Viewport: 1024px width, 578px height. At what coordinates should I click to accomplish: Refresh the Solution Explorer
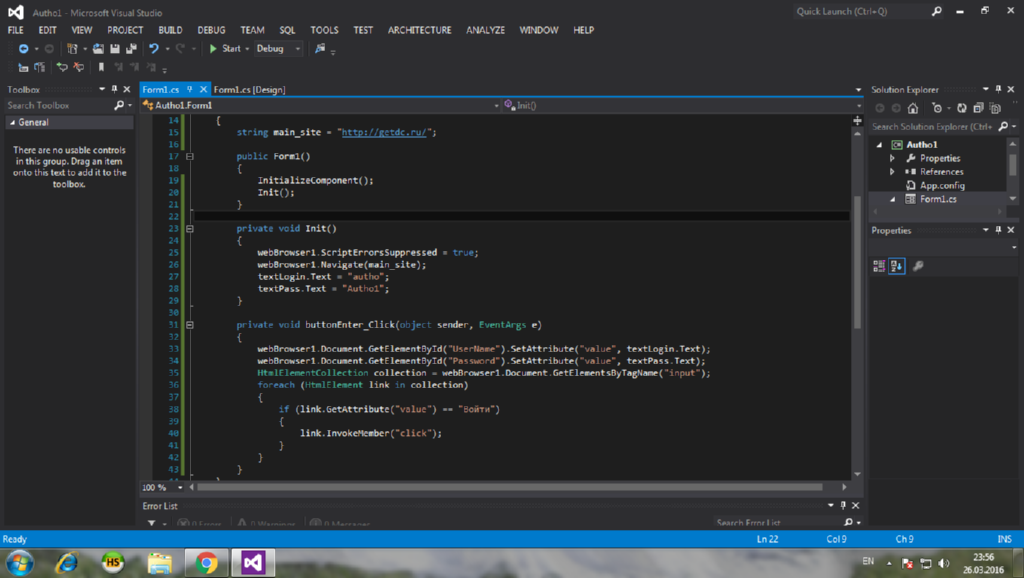(961, 108)
